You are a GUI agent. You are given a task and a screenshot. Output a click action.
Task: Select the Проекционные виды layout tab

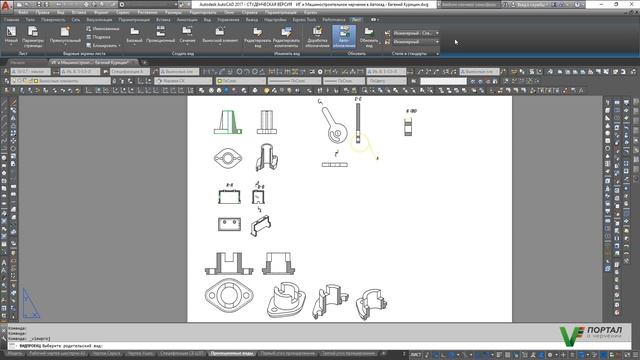232,353
